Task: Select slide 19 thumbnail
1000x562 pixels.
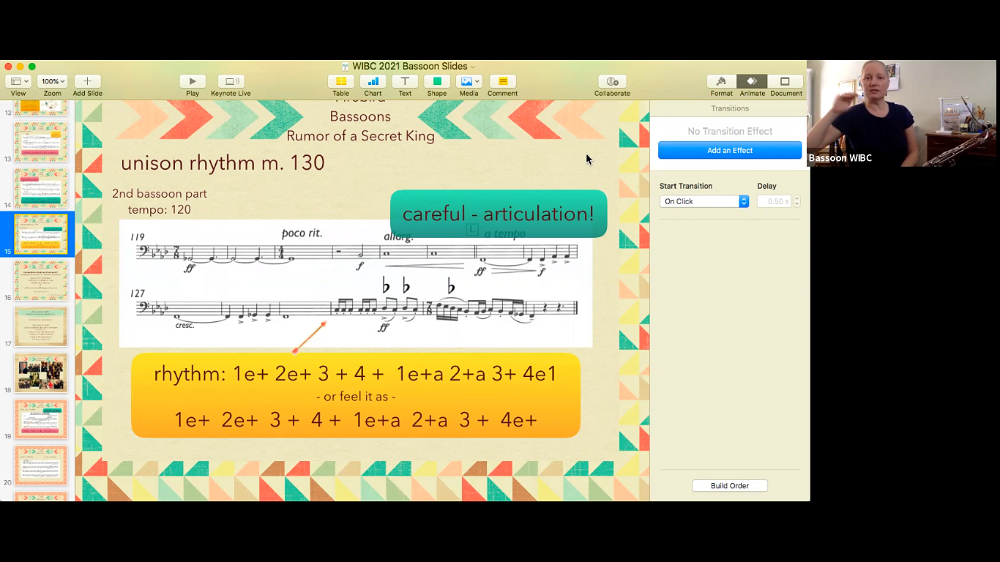Action: click(x=41, y=418)
